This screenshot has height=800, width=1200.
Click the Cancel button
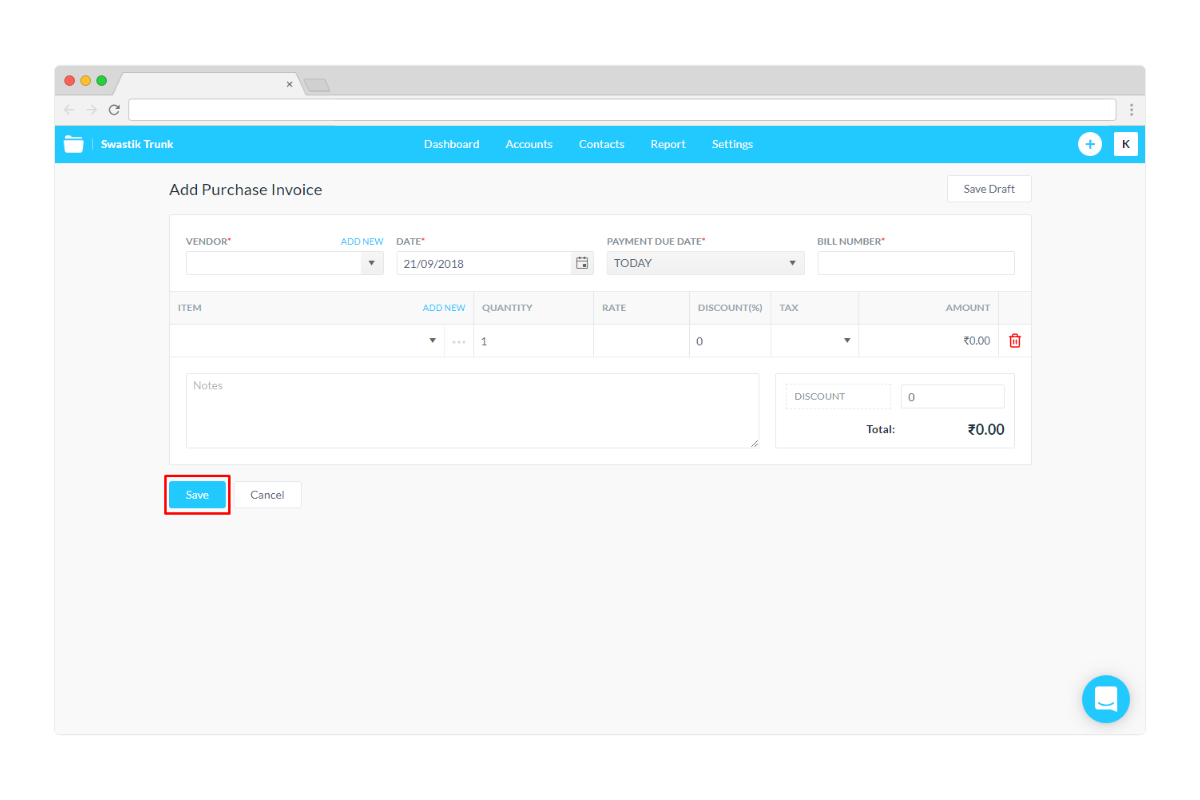267,495
